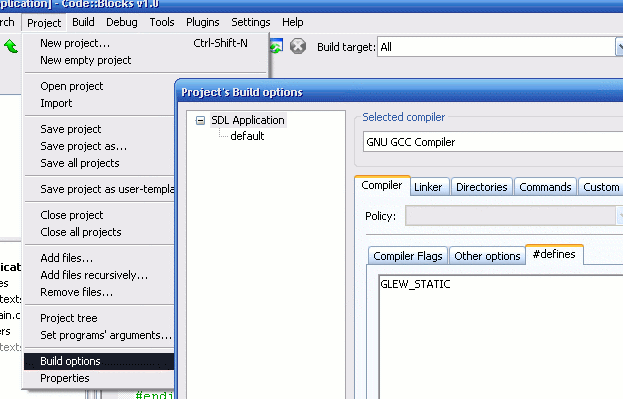Click the grey abort build icon
The height and width of the screenshot is (399, 623).
coord(298,46)
